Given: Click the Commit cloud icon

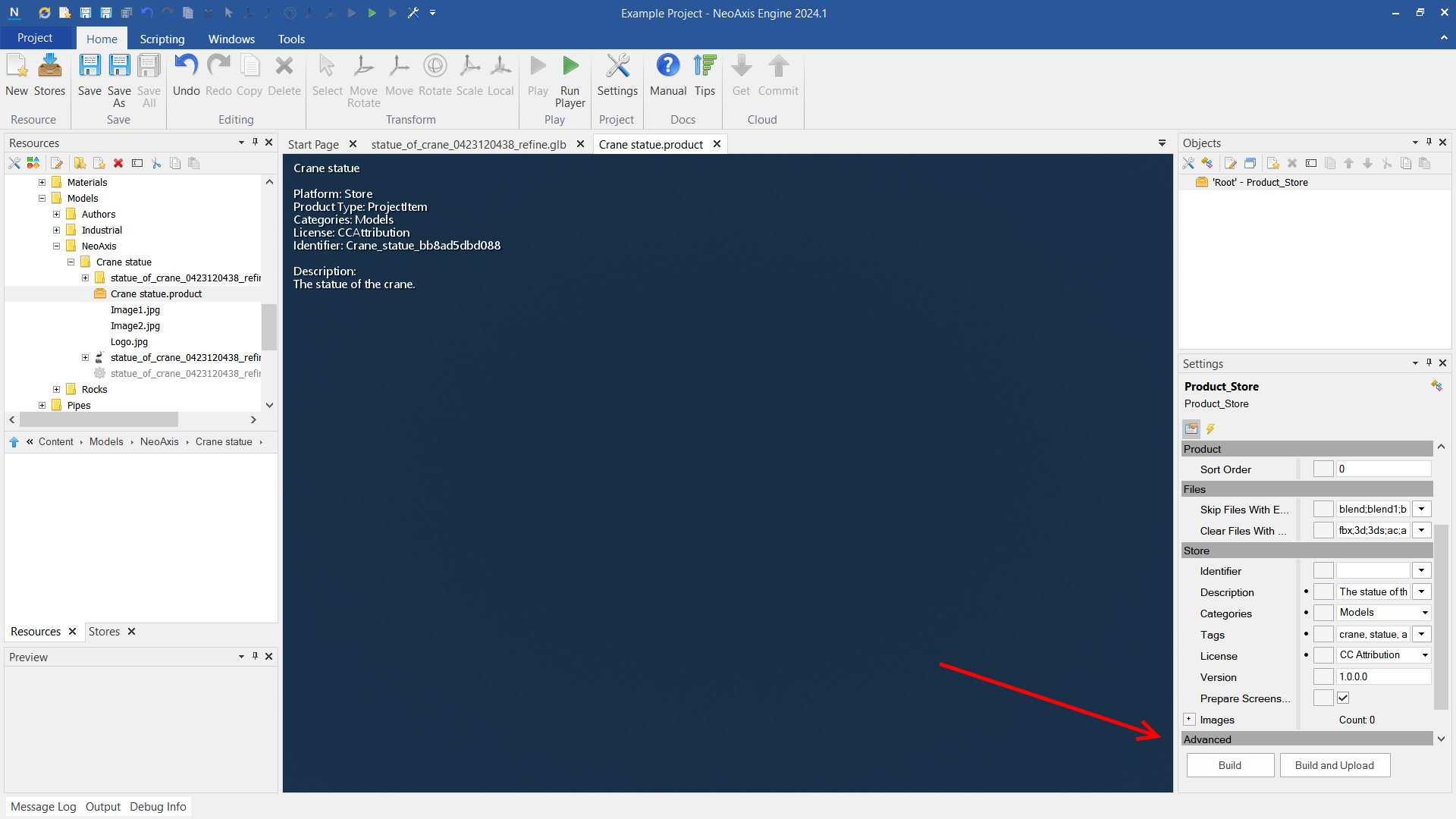Looking at the screenshot, I should pos(778,67).
